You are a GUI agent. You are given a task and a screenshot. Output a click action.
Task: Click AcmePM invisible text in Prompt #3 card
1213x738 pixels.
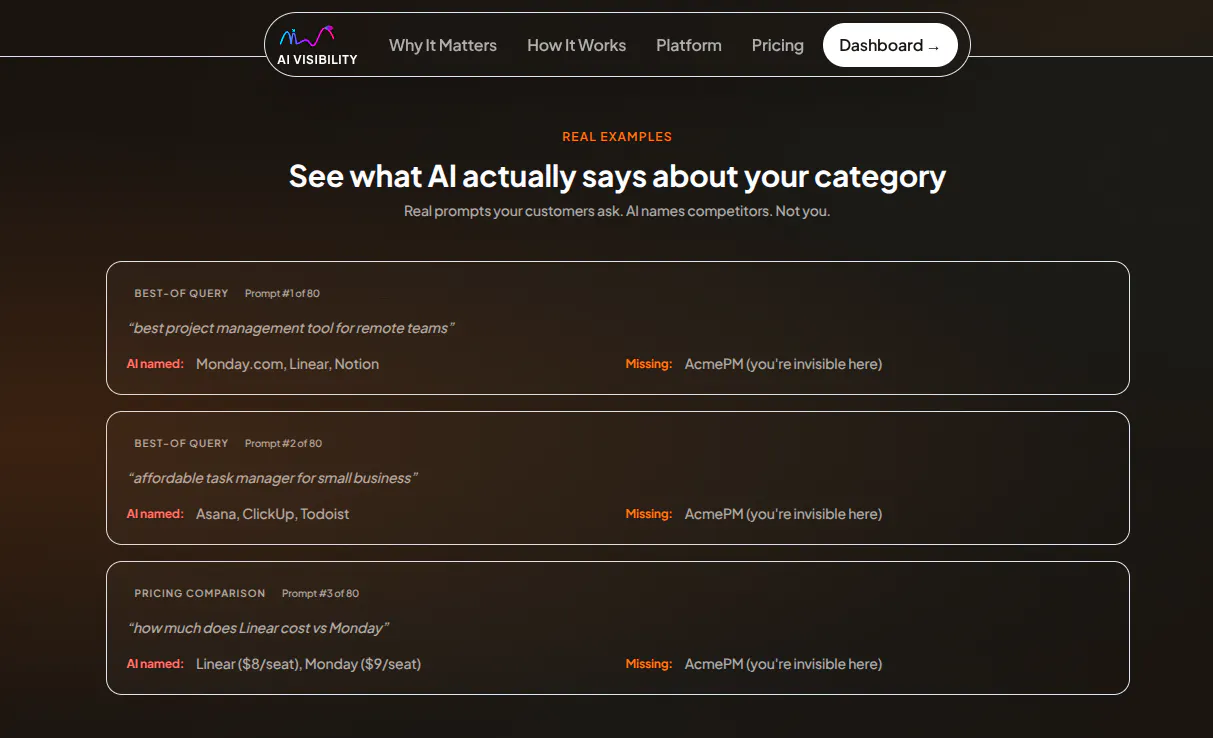click(784, 664)
